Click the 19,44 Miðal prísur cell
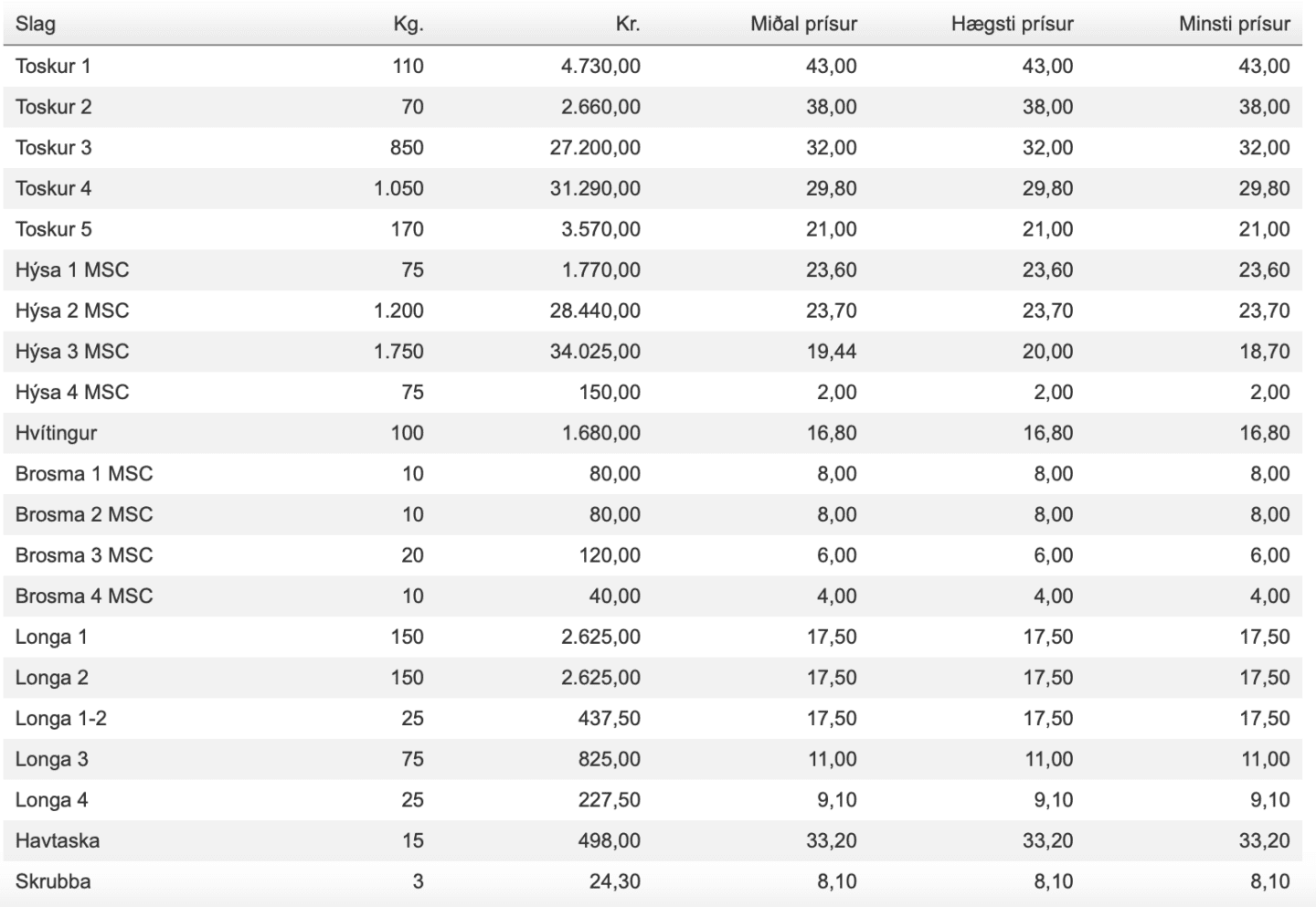This screenshot has width=1316, height=907. (831, 352)
